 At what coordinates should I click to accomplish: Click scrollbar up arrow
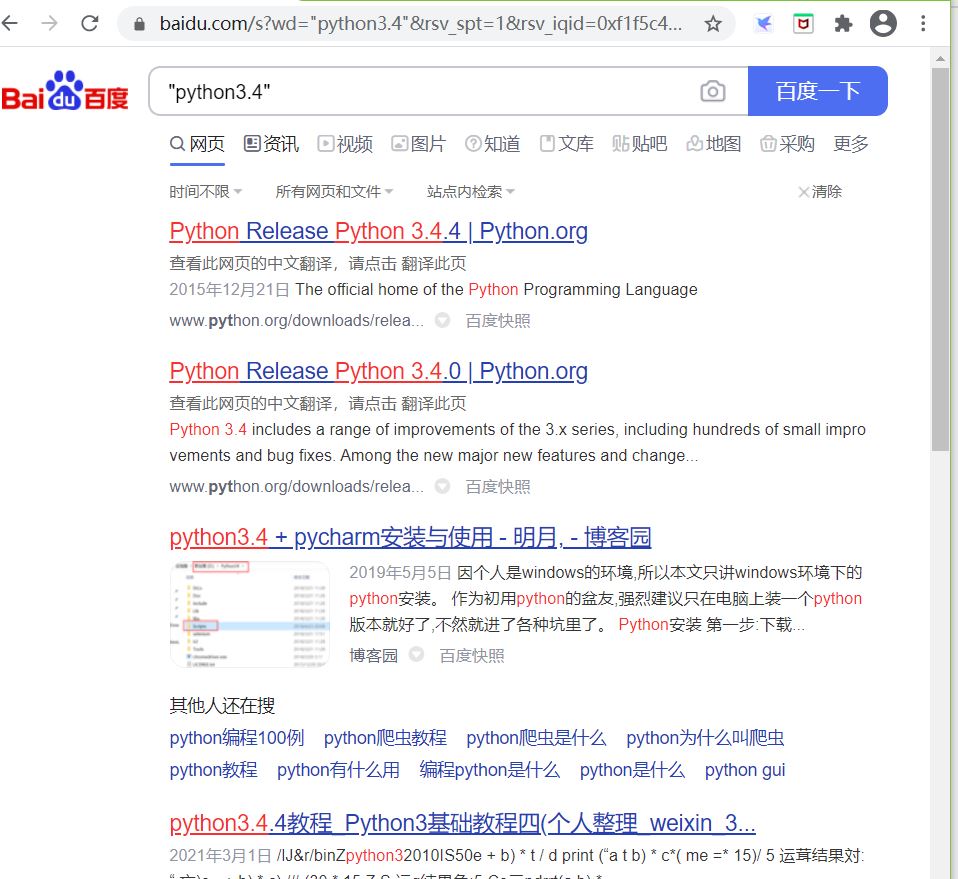[x=940, y=59]
